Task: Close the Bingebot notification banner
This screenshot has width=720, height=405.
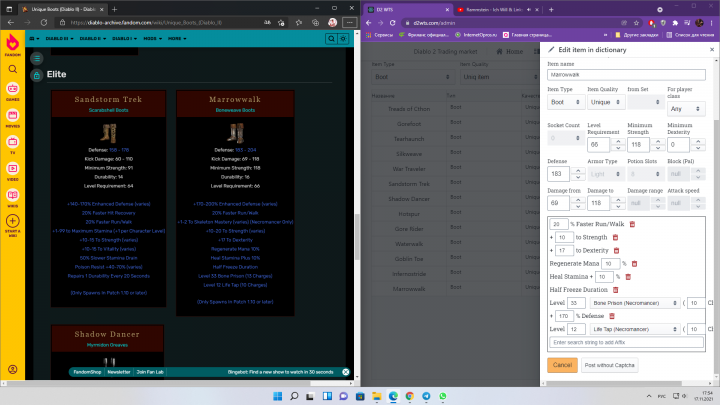Action: 346,372
